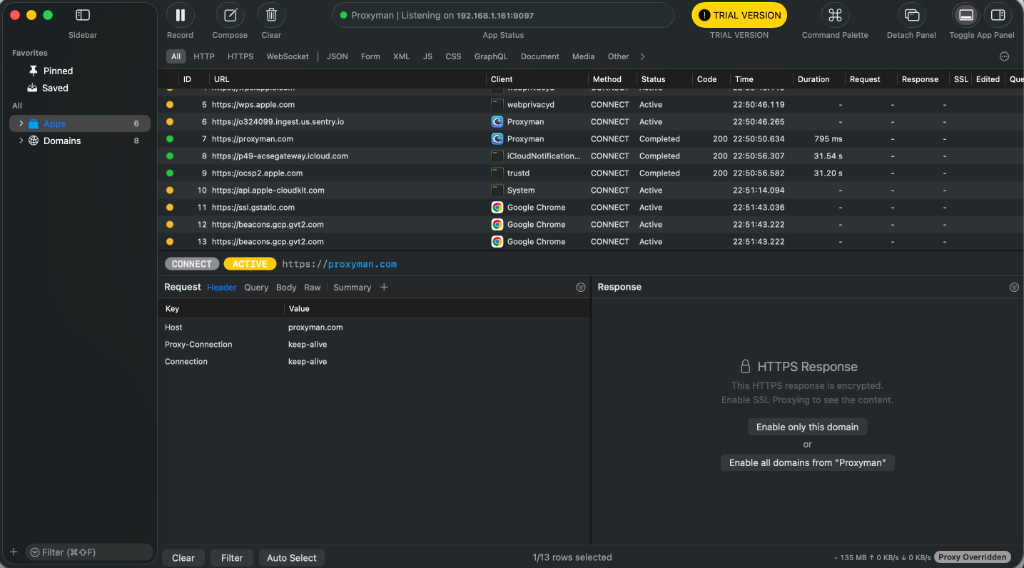Click the CONNECT method badge
This screenshot has width=1024, height=568.
191,264
